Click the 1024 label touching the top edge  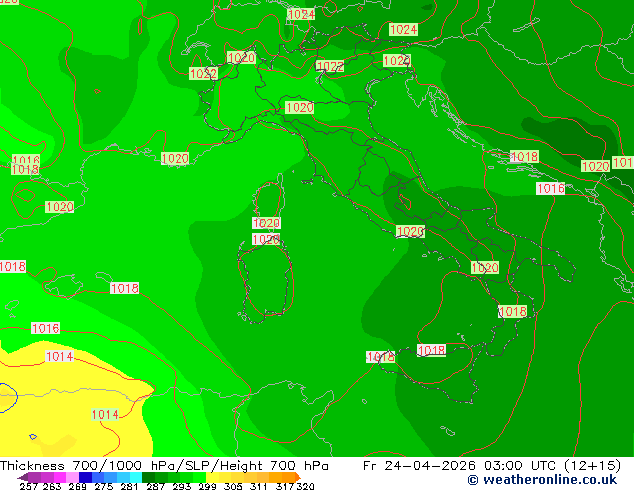click(301, 15)
